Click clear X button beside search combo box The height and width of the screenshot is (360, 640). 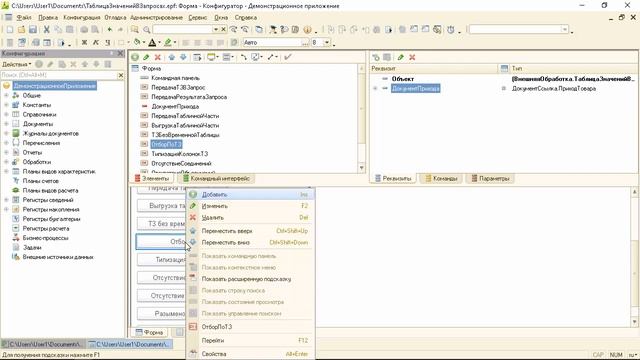click(223, 29)
